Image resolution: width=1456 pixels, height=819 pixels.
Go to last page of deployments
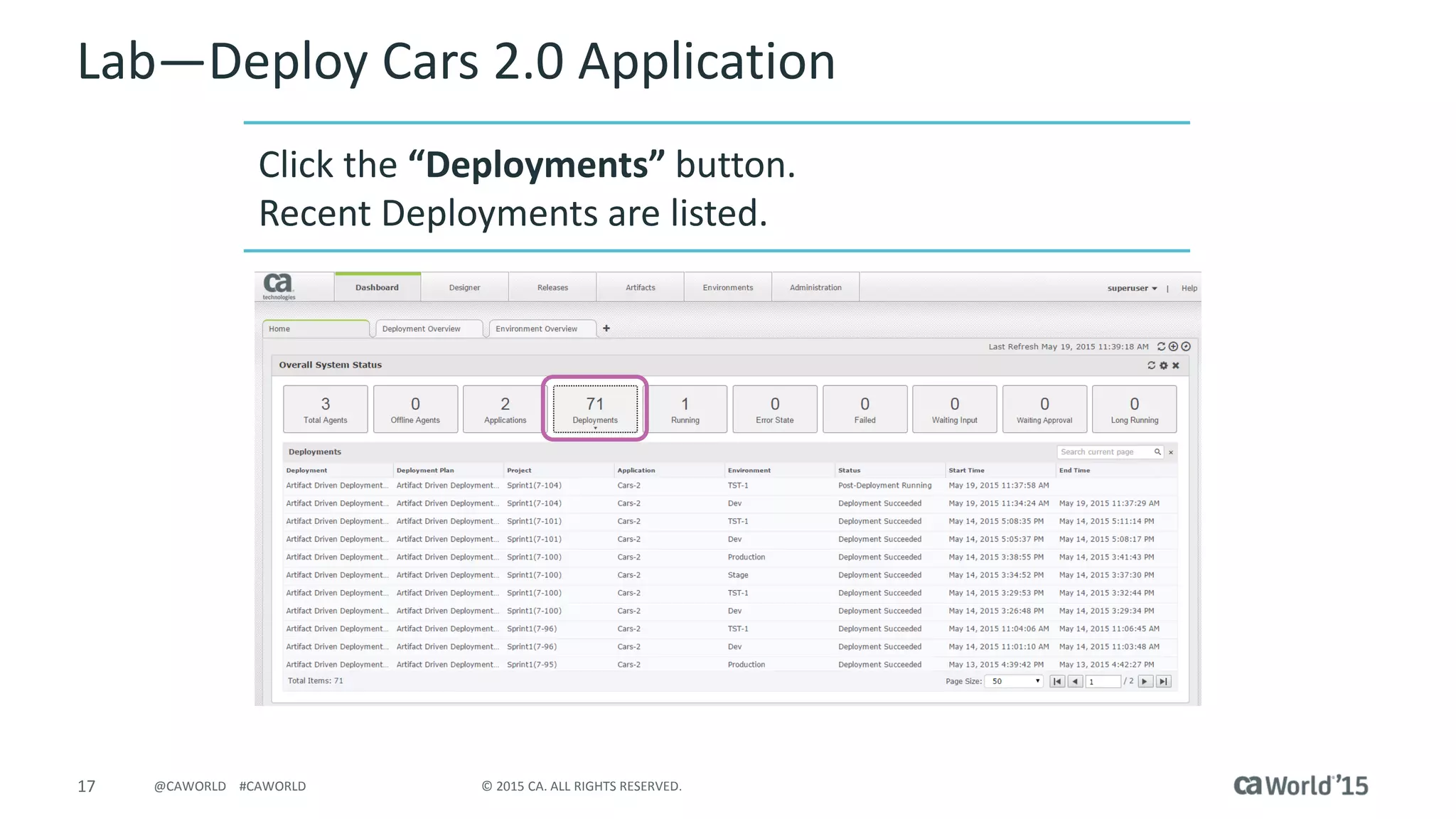1163,682
